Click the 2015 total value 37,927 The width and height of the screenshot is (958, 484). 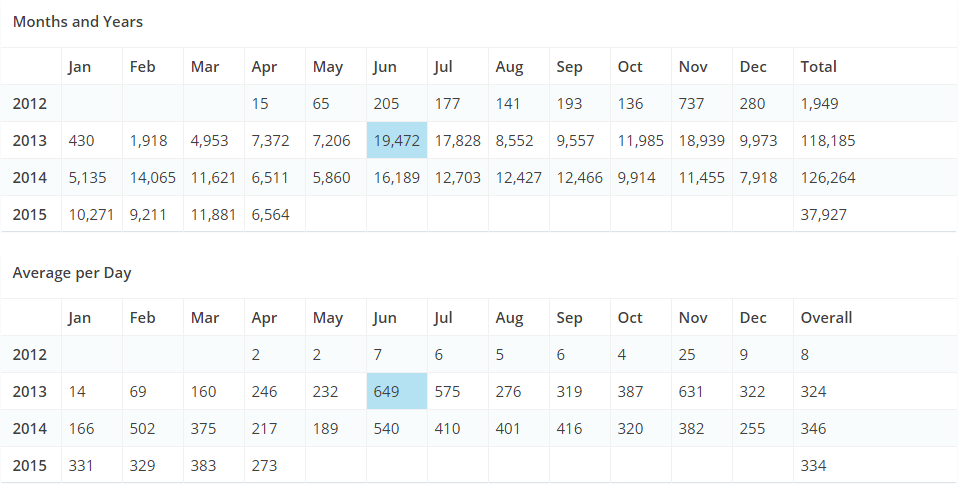pos(823,215)
